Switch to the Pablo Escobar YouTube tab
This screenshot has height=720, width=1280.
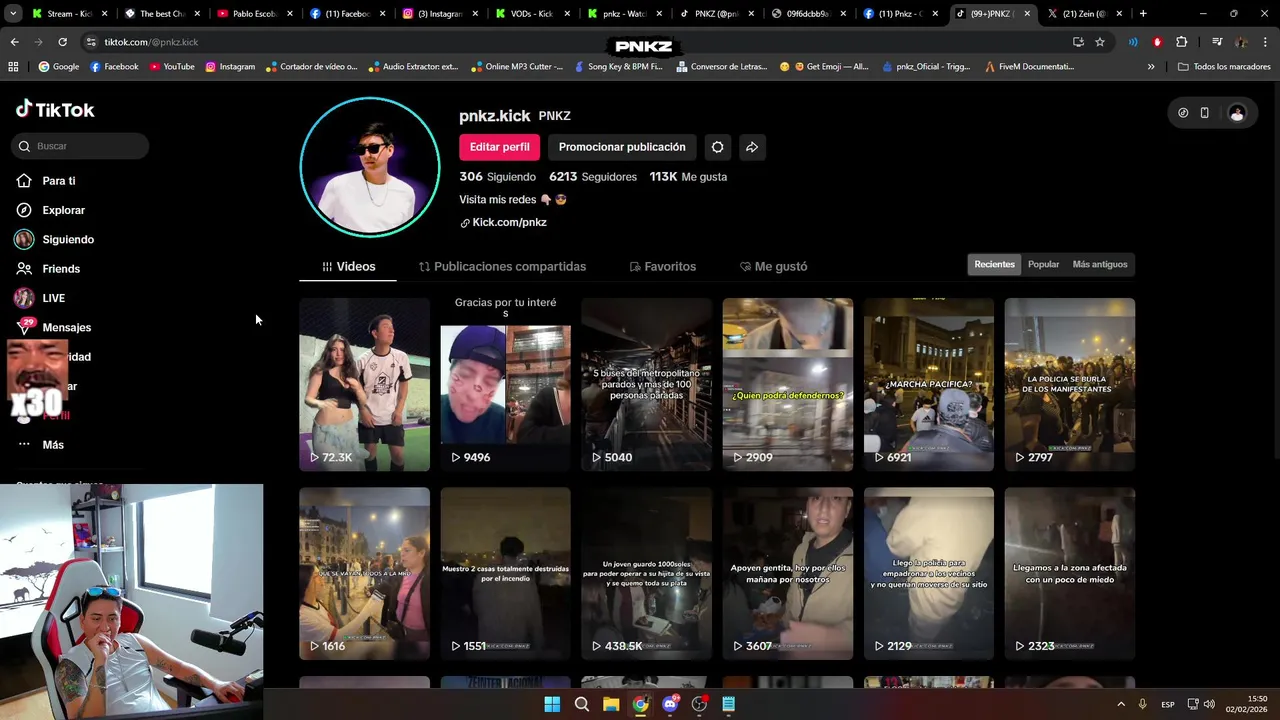pos(254,14)
